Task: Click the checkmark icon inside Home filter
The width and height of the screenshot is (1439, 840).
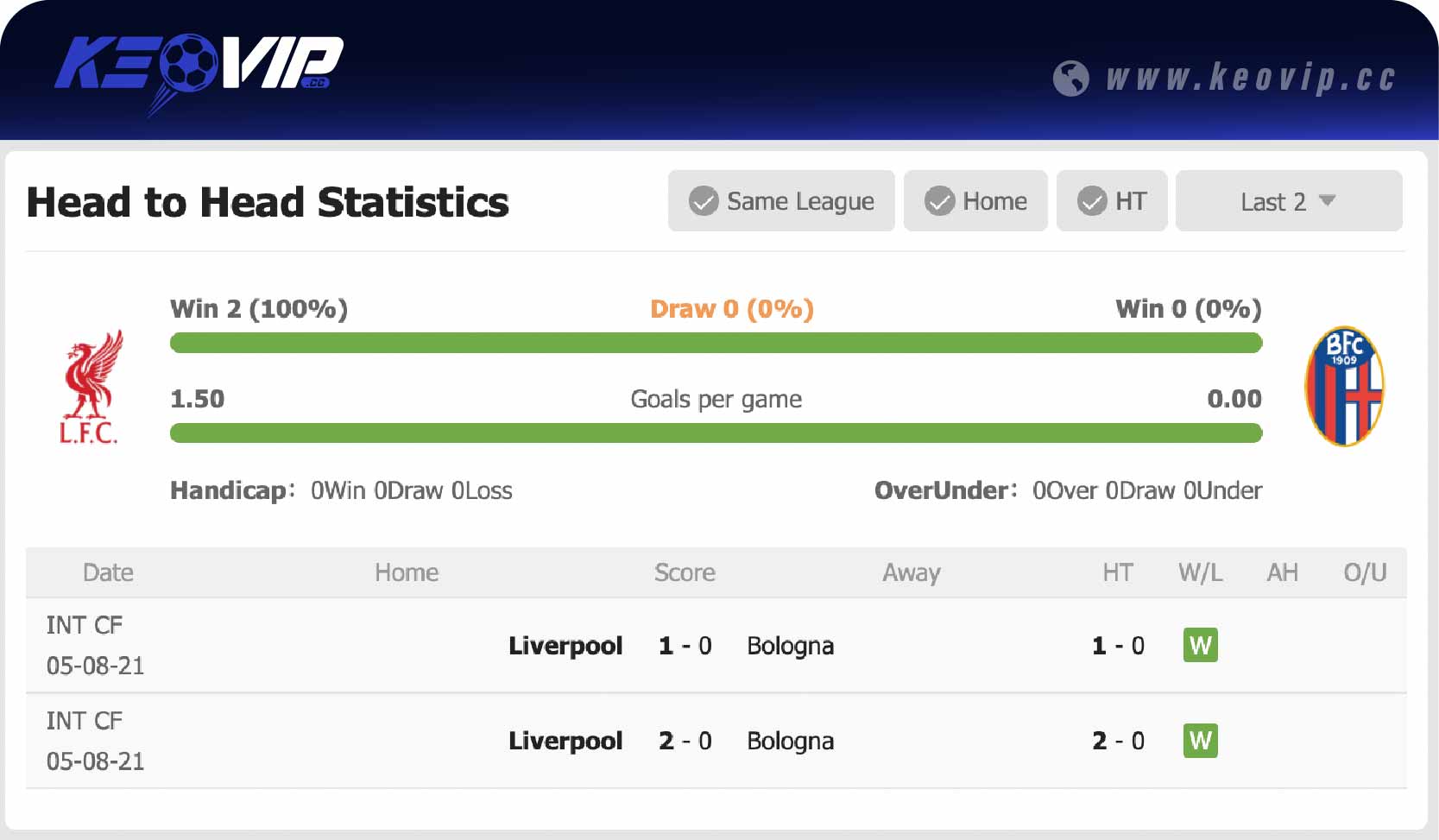Action: 940,201
